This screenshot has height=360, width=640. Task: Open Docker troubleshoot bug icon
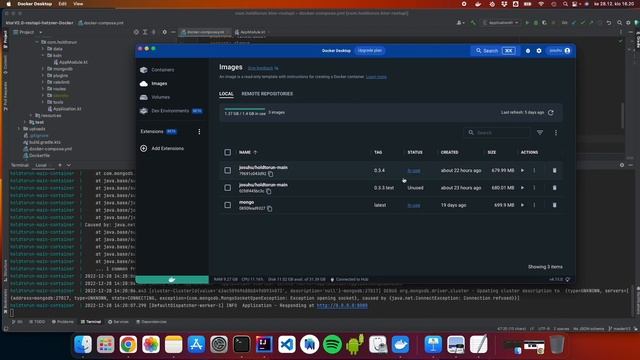click(528, 51)
